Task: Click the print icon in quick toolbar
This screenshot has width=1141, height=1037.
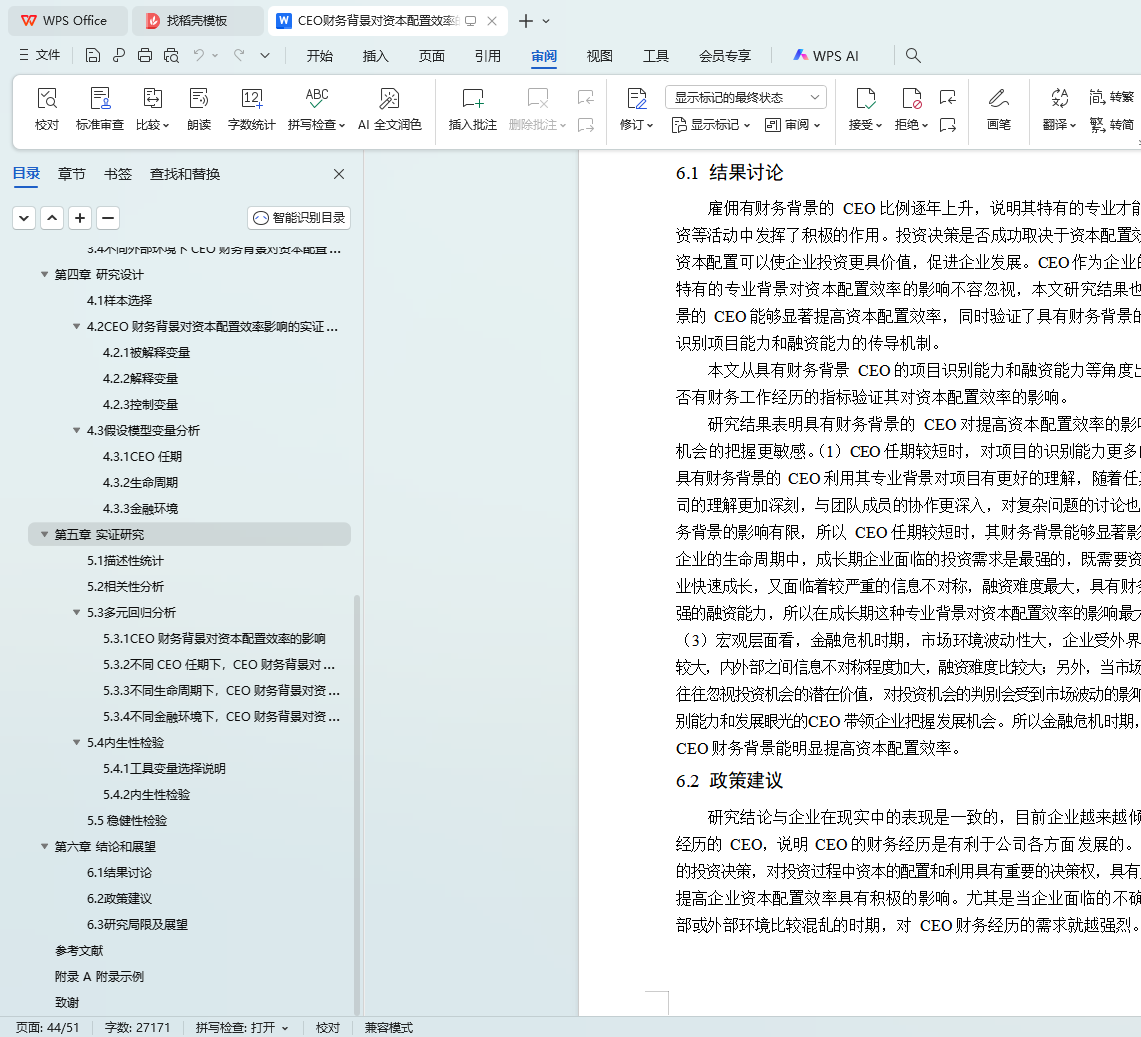Action: [x=145, y=55]
